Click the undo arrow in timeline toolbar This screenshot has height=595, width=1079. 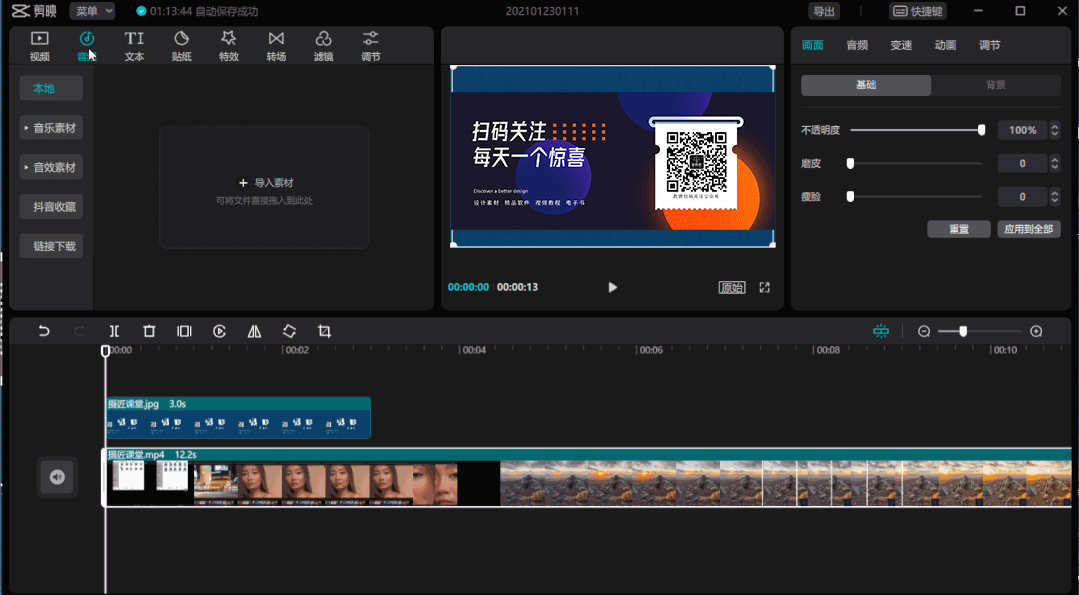pos(44,331)
